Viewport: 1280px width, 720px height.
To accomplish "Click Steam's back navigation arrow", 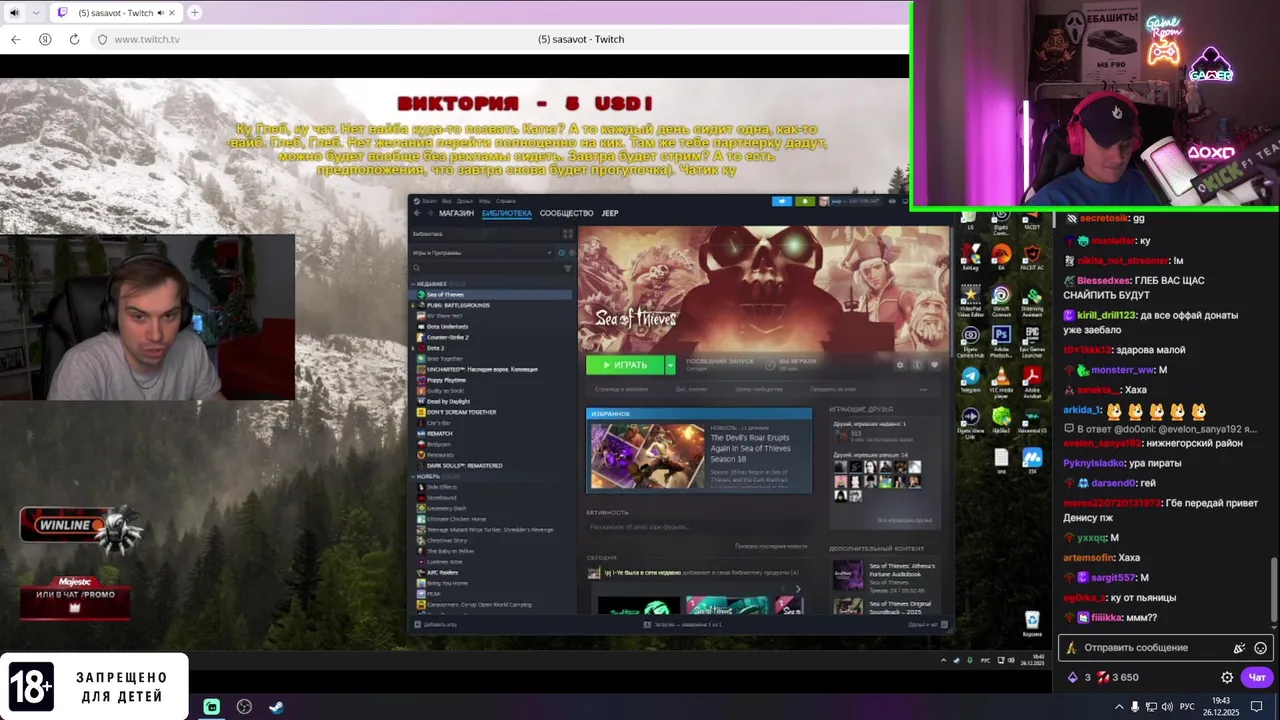I will point(418,213).
